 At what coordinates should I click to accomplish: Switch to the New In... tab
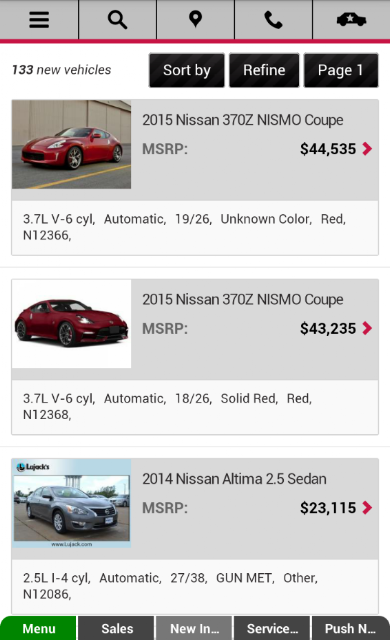point(195,628)
